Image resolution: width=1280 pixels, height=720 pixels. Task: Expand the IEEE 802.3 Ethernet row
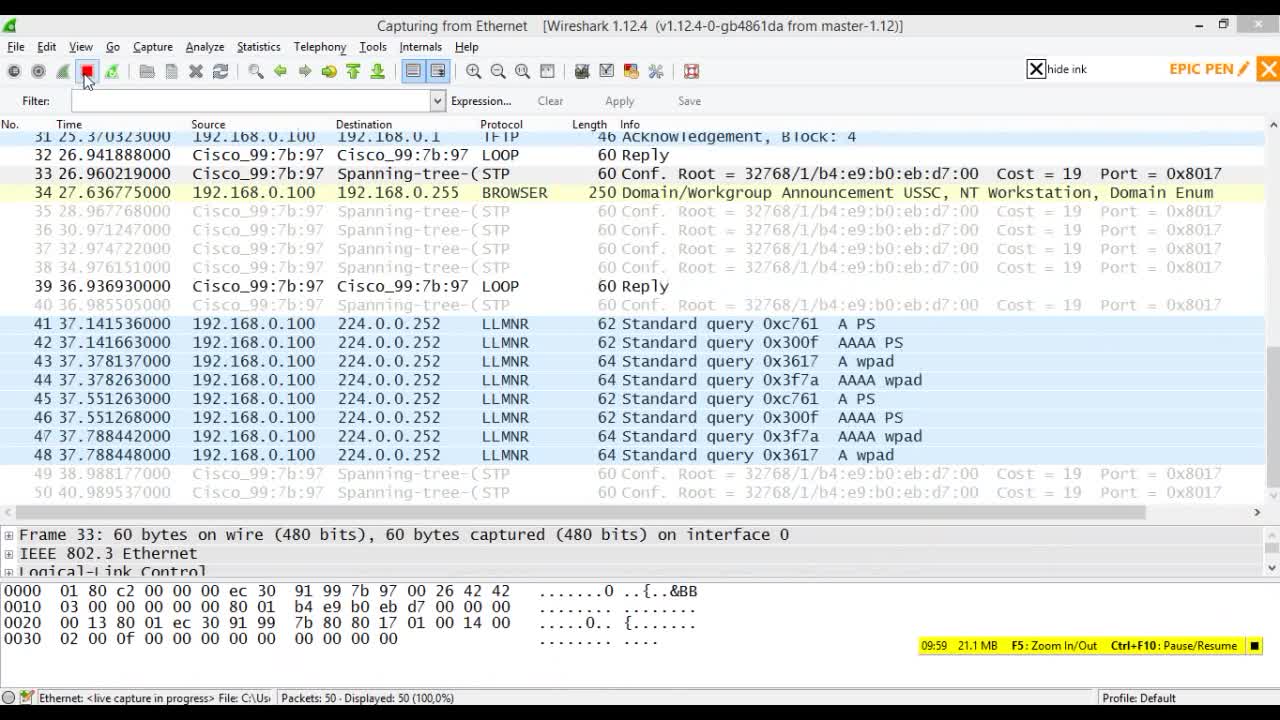tap(9, 554)
